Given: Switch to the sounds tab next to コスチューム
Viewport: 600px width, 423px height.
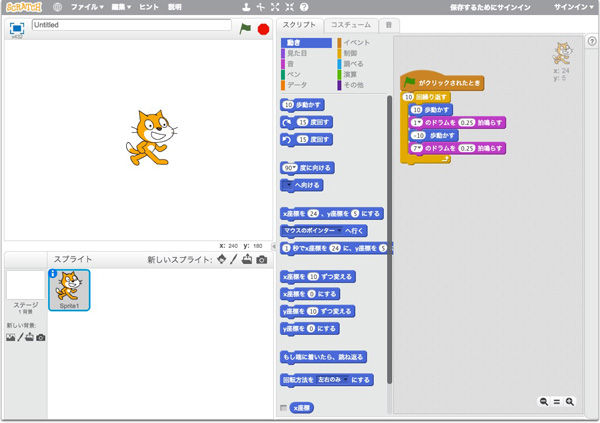Looking at the screenshot, I should pyautogui.click(x=389, y=25).
